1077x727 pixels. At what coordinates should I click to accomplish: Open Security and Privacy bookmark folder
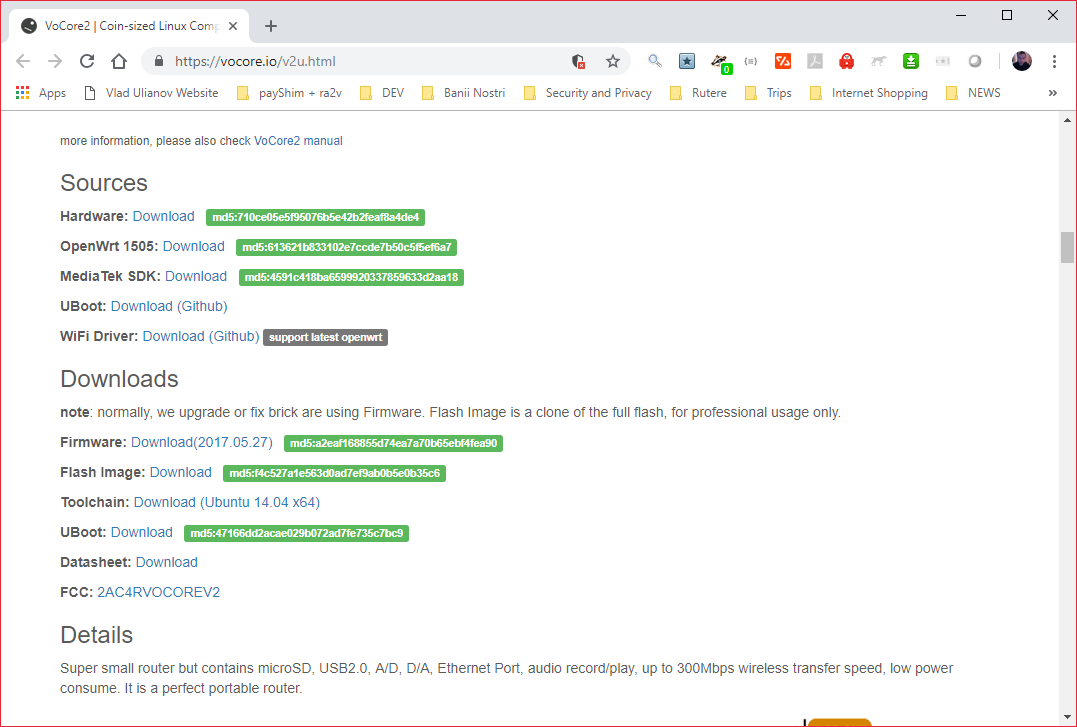pos(588,93)
